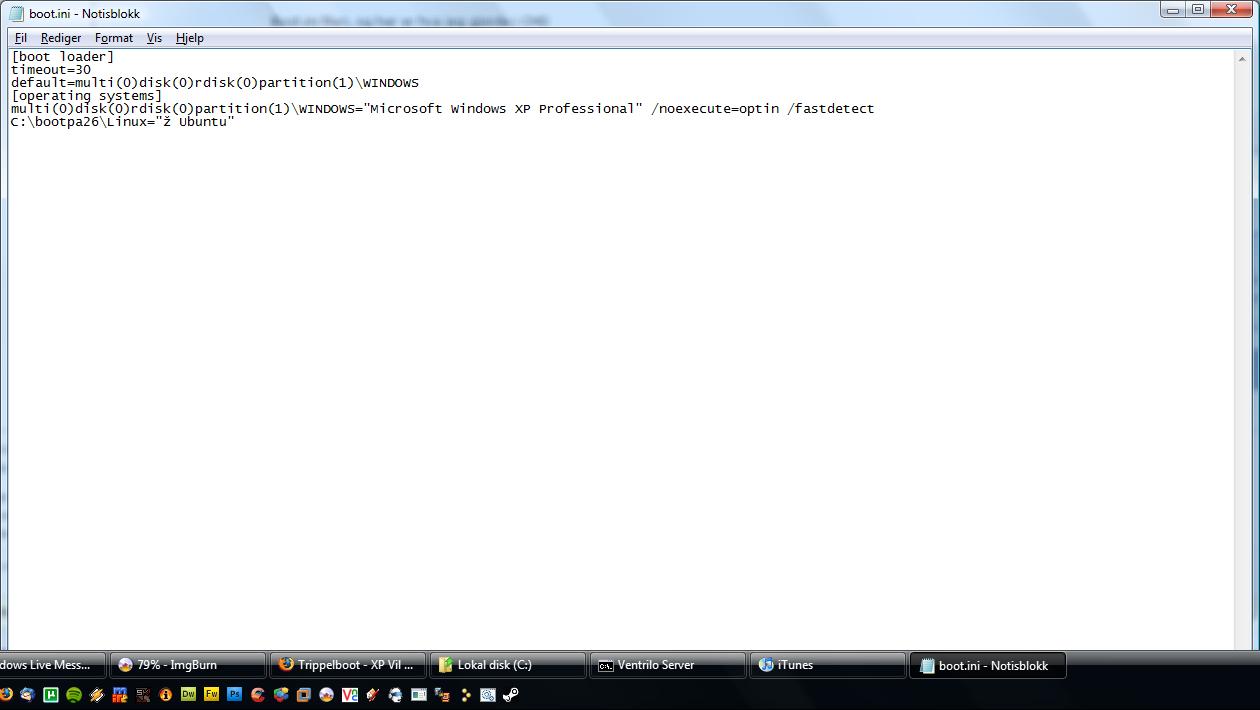Launch Firefox from the quick launch bar
Viewport: 1260px width, 710px height.
coord(5,694)
